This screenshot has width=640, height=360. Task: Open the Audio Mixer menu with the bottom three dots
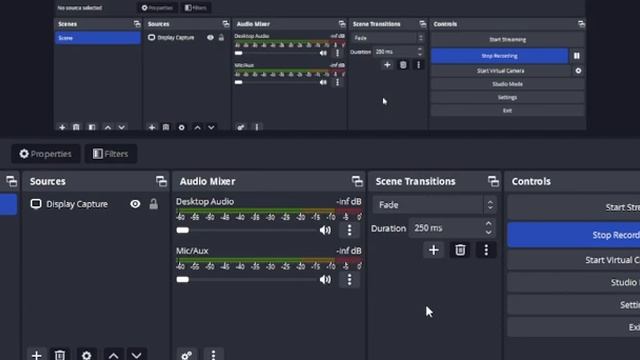point(213,355)
